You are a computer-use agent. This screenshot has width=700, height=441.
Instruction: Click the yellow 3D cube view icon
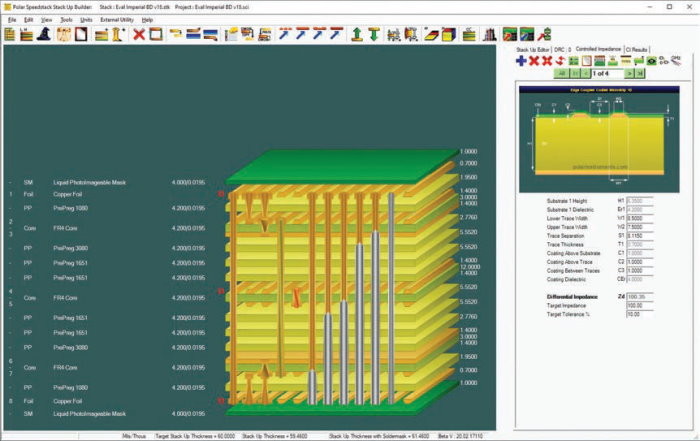[x=449, y=34]
